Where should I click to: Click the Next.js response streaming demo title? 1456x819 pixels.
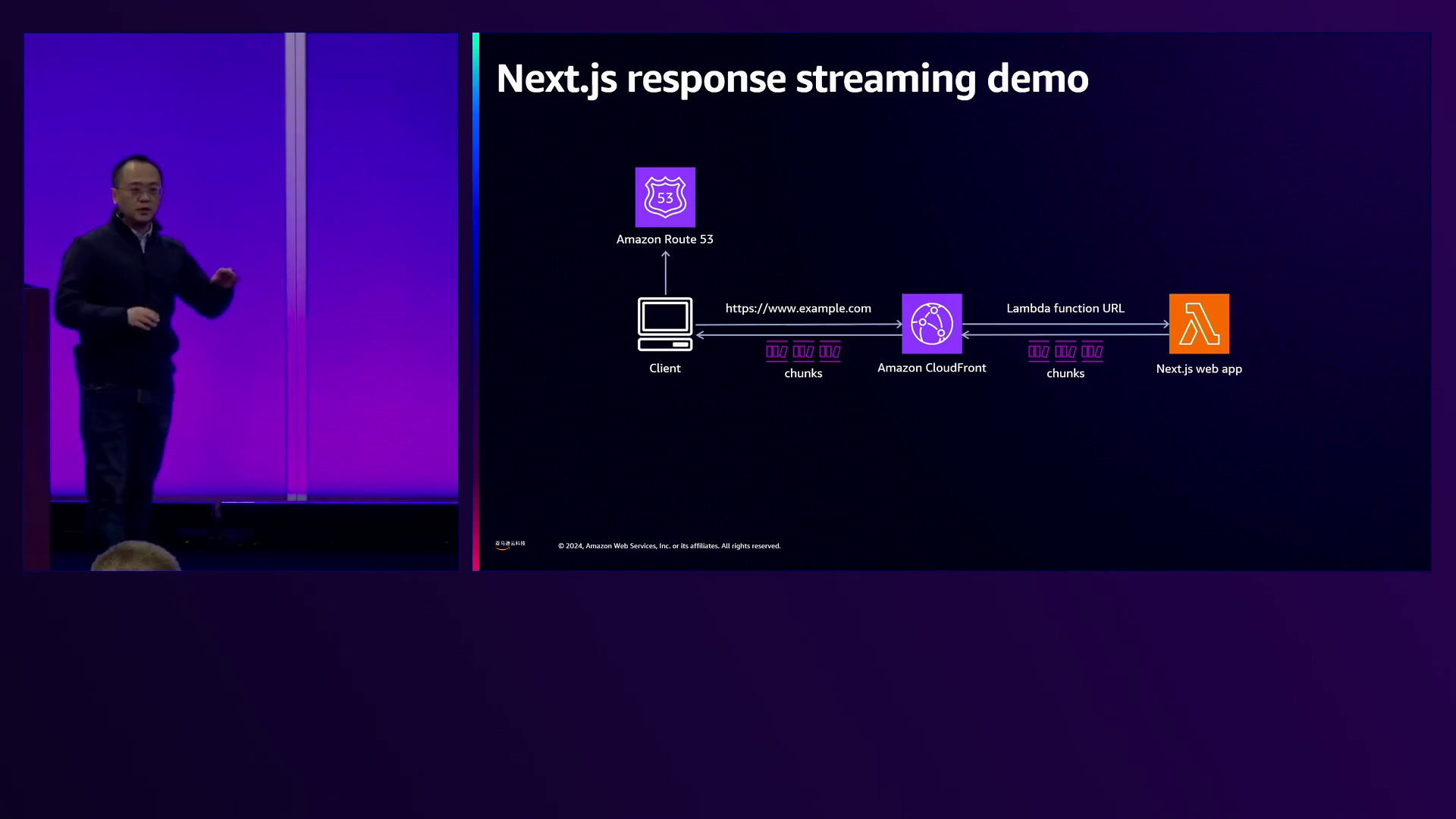click(x=792, y=79)
